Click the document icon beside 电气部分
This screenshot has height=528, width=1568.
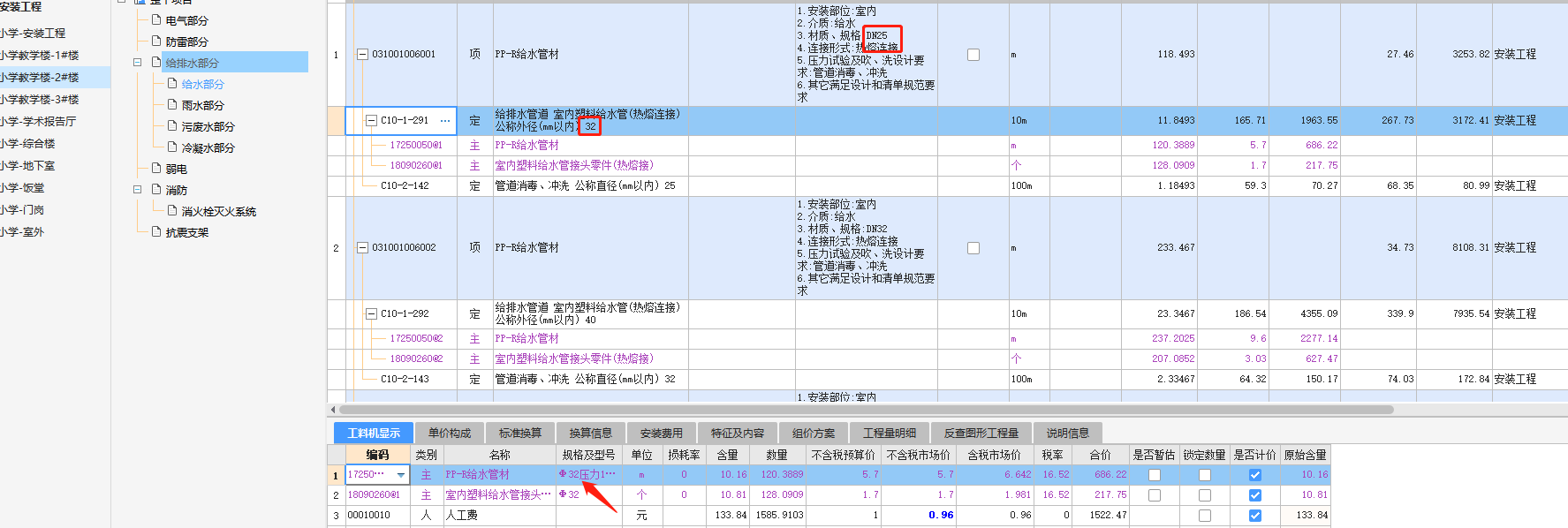click(x=156, y=19)
